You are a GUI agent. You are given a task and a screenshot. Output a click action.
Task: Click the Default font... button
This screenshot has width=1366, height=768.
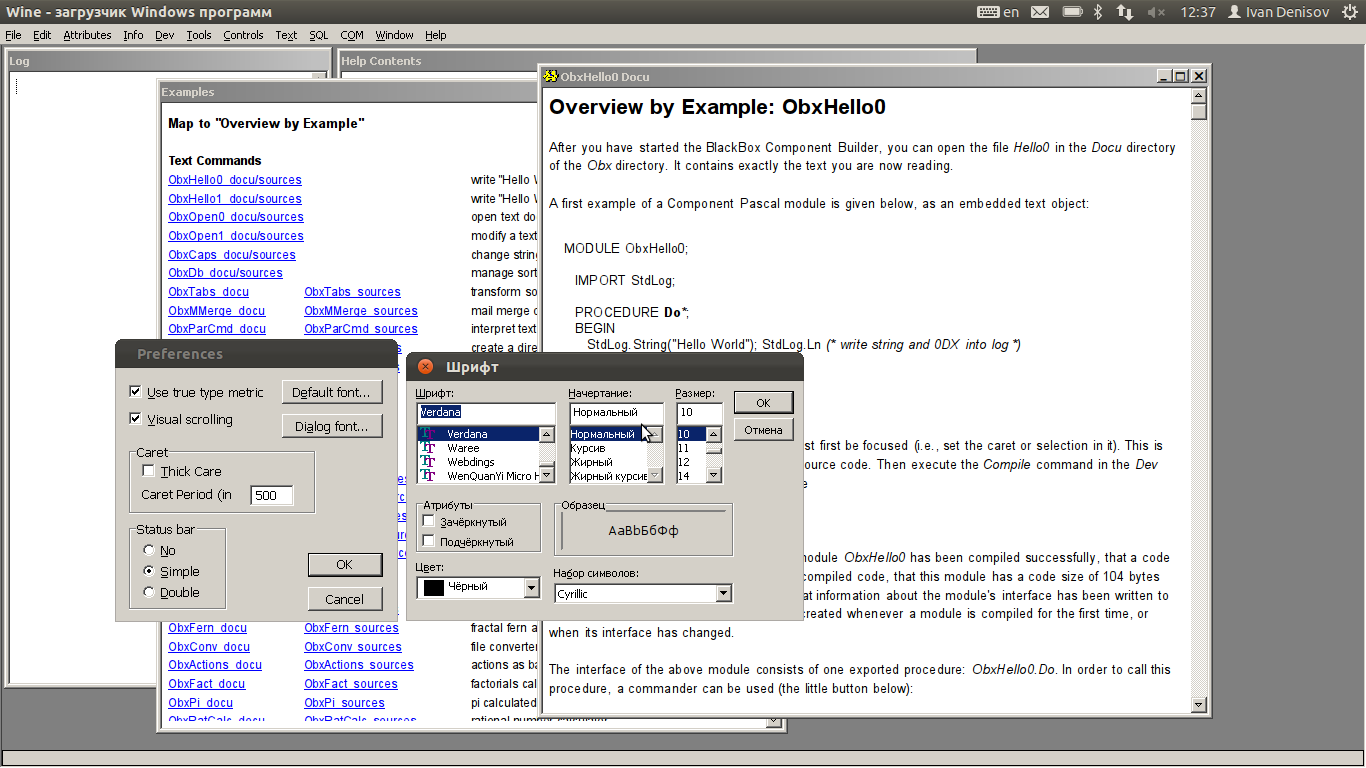point(332,392)
